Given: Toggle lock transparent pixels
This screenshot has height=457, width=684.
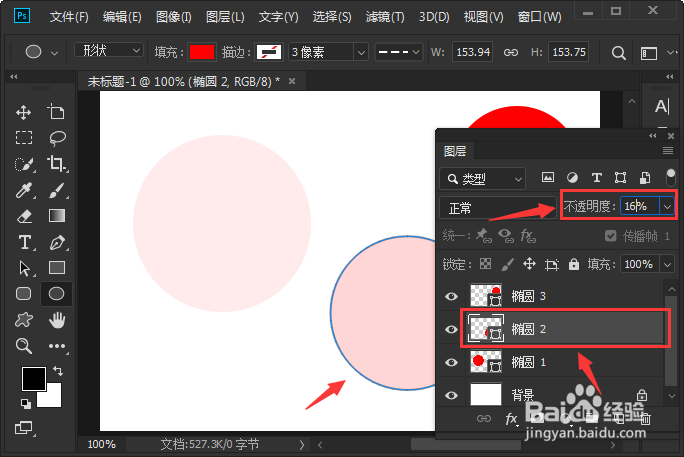Looking at the screenshot, I should coord(486,264).
